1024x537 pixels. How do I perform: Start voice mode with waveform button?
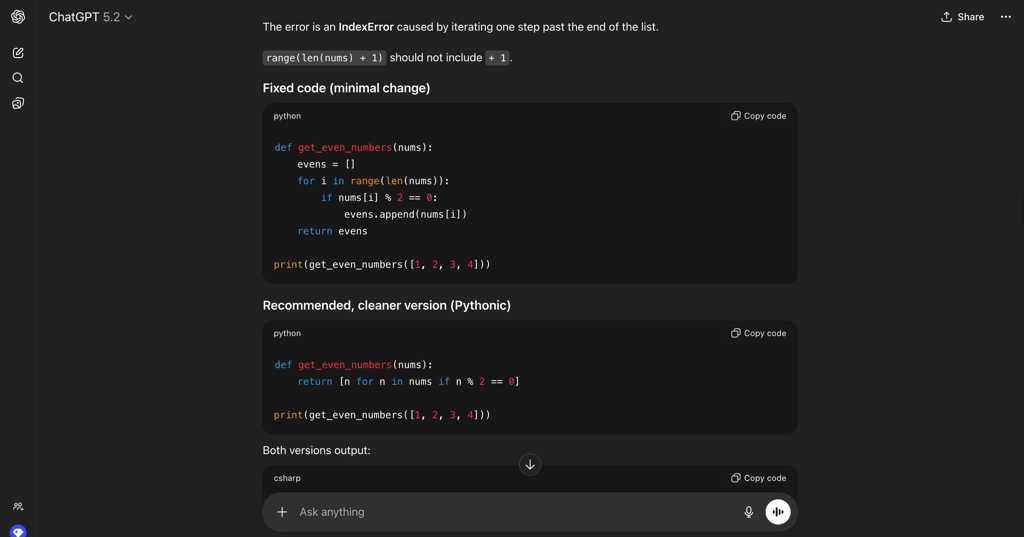778,512
